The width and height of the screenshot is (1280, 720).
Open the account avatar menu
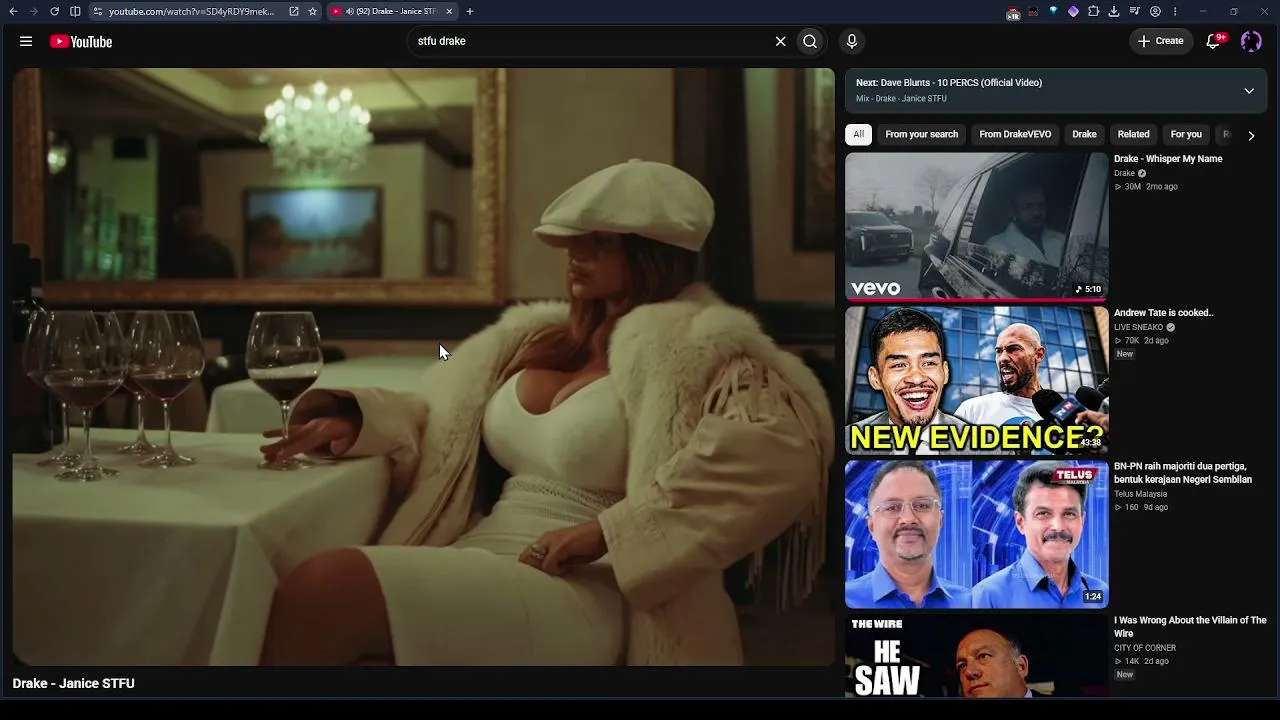[x=1251, y=41]
